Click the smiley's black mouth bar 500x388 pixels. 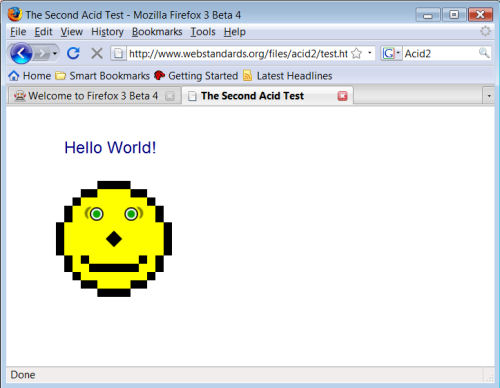[x=114, y=268]
